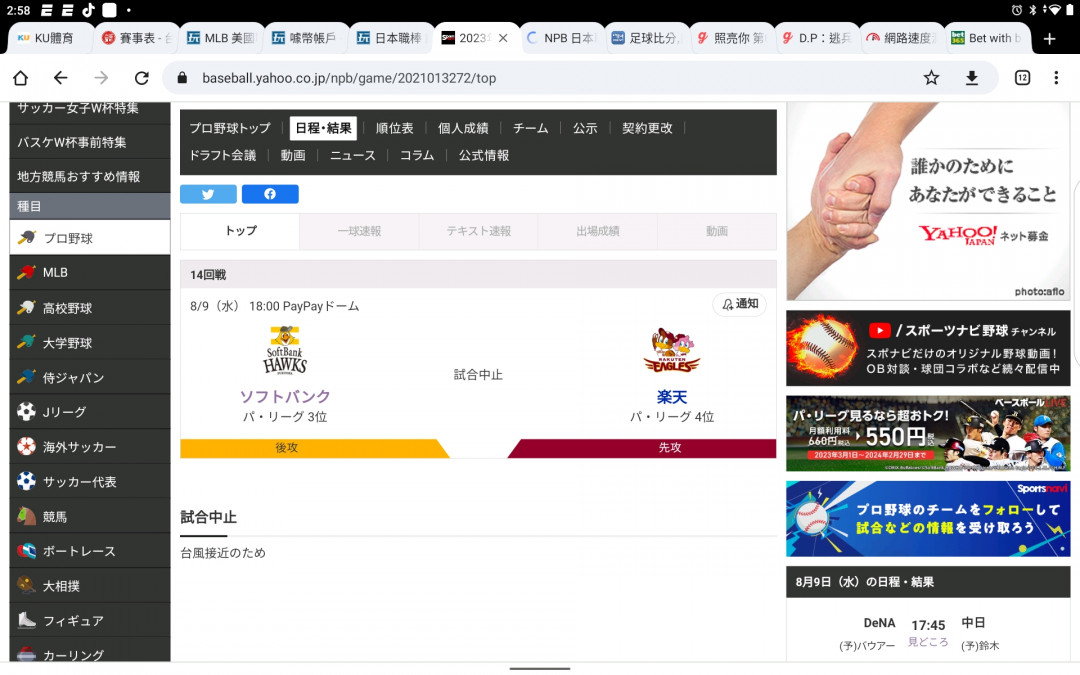Reload the current page
Screen dimensions: 1080x675
pos(142,78)
